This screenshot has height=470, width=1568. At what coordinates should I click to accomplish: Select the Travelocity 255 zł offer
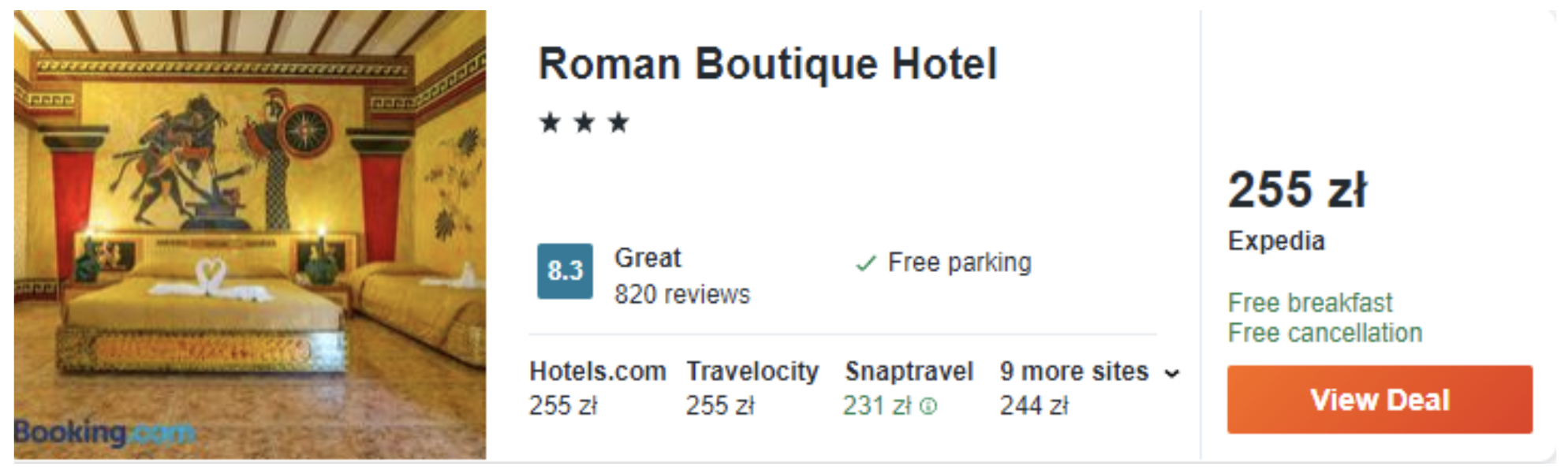pyautogui.click(x=752, y=388)
